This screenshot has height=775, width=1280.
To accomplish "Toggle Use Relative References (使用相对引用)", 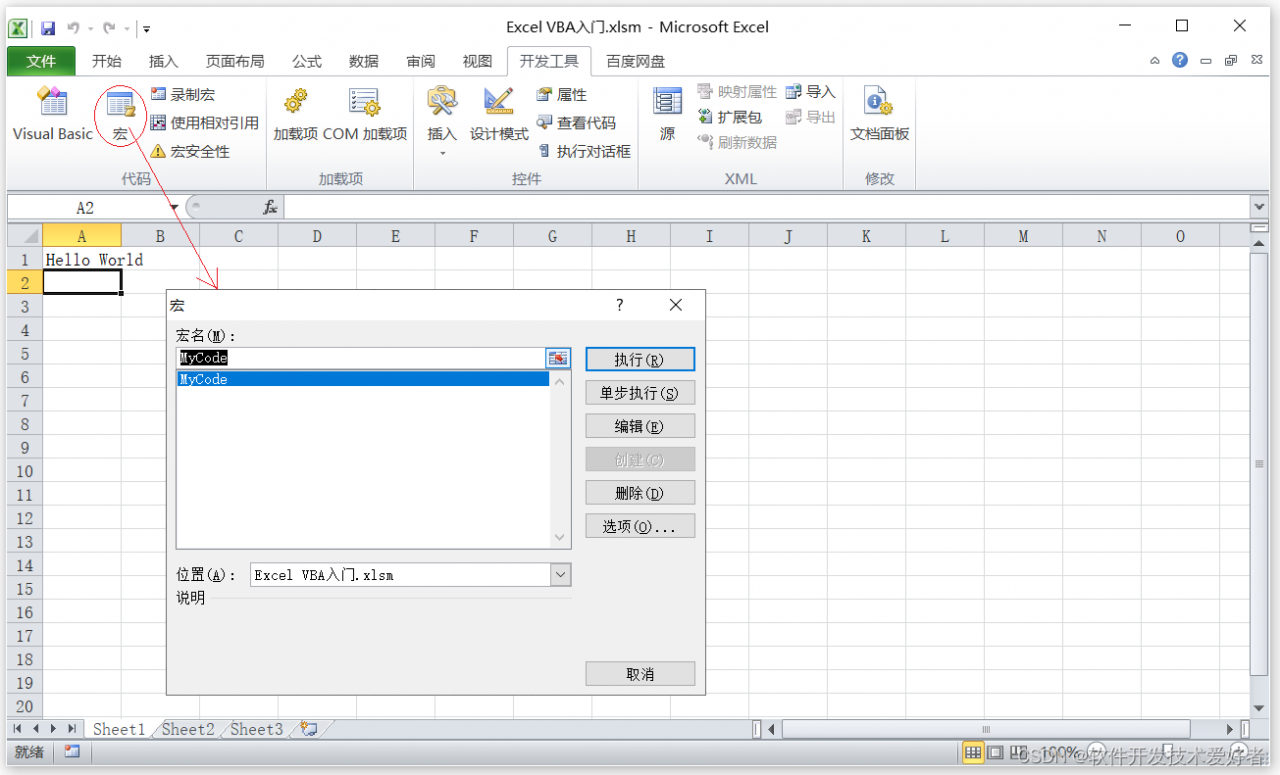I will click(204, 123).
